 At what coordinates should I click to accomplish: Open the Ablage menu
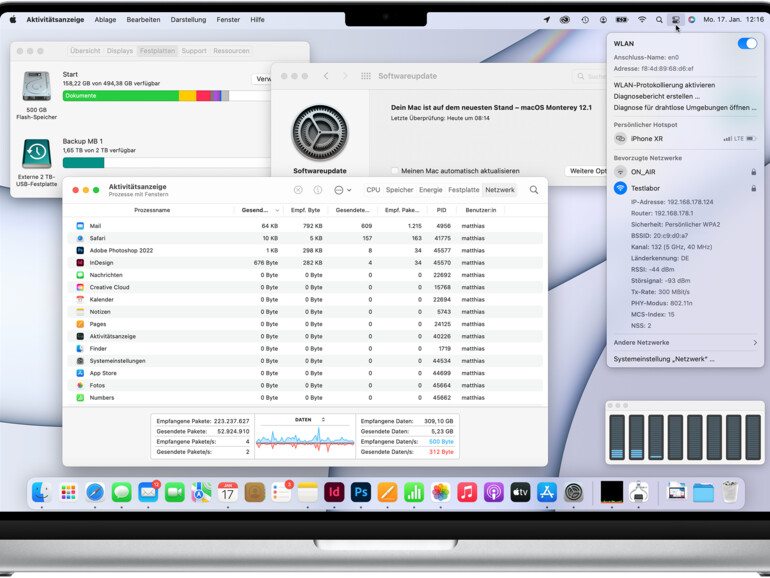click(105, 20)
